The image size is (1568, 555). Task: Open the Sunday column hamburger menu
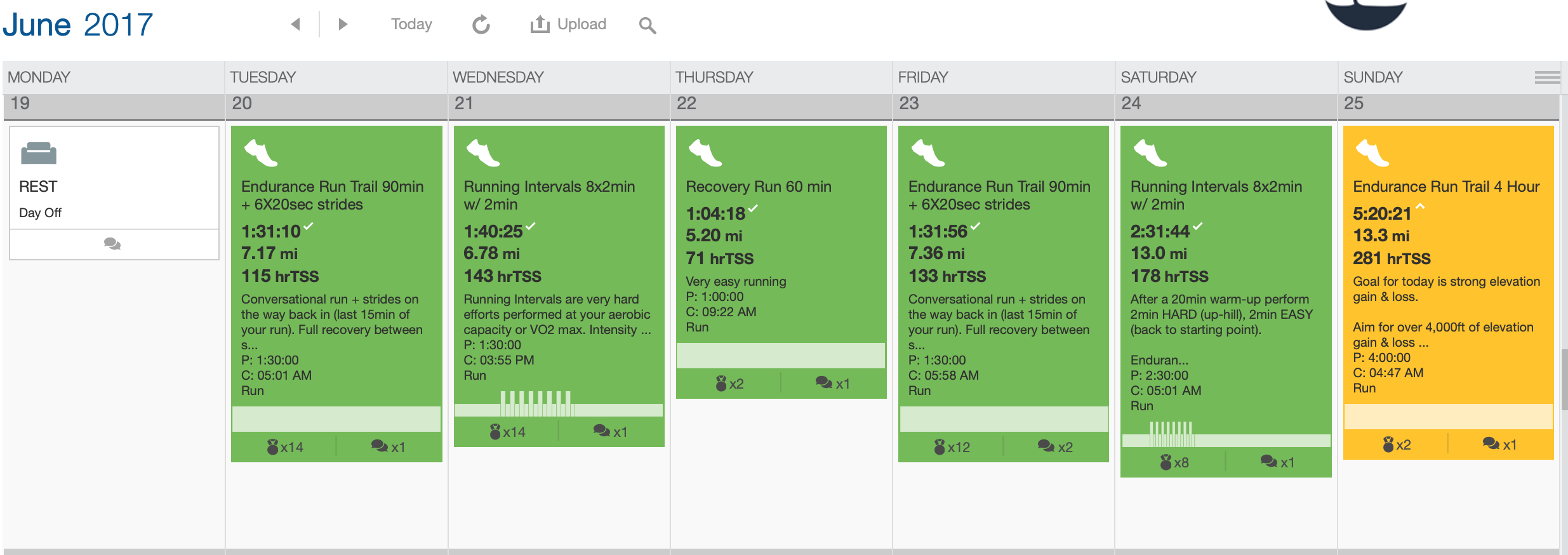tap(1546, 77)
